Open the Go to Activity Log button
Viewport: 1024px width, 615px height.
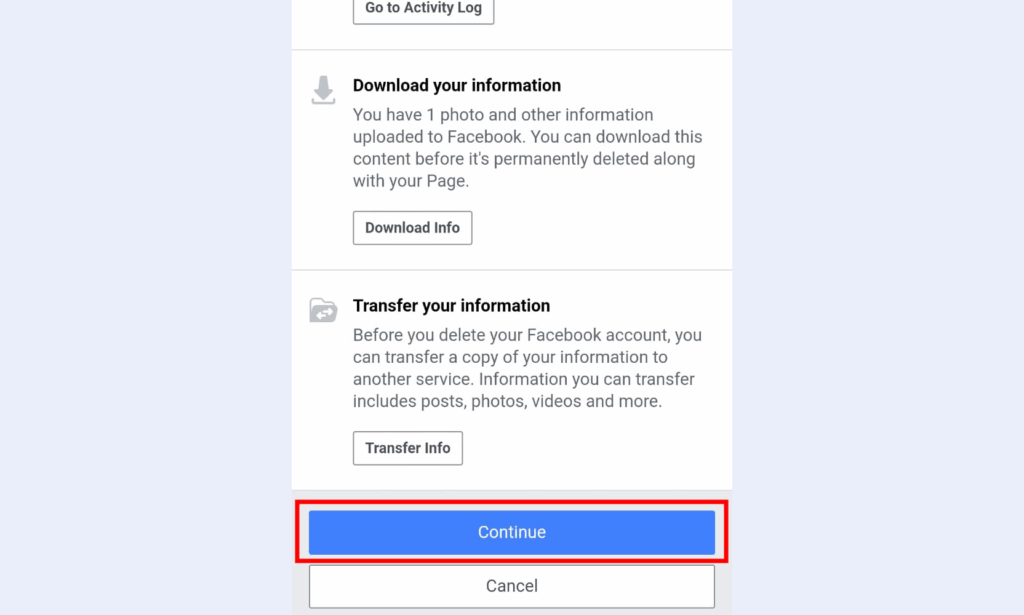click(423, 10)
